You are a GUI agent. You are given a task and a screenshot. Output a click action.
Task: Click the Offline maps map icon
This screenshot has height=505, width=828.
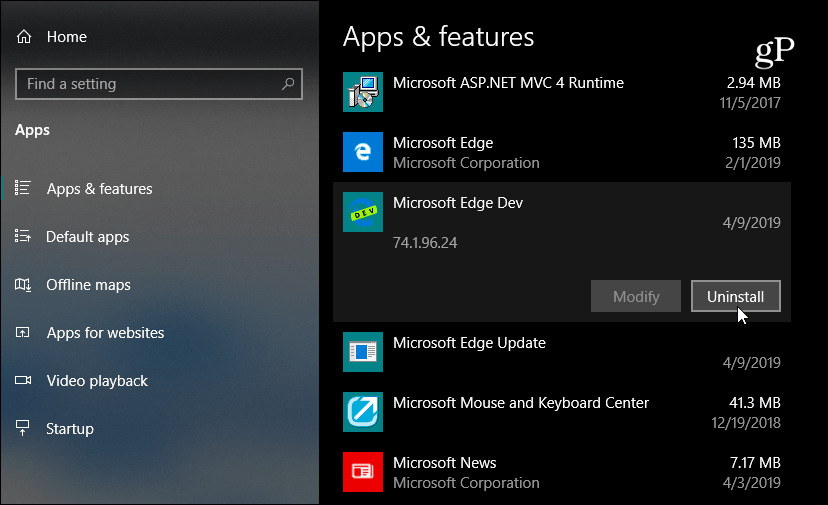coord(22,285)
